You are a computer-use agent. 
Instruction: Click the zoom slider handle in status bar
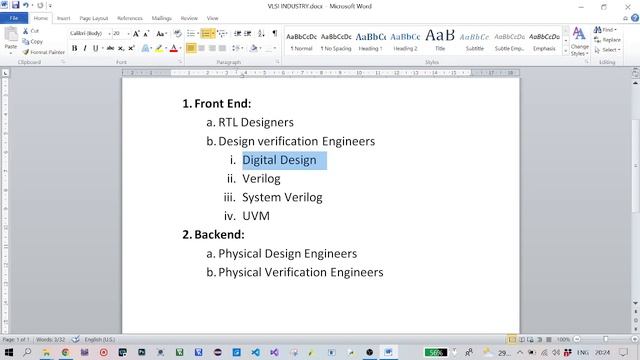click(606, 339)
